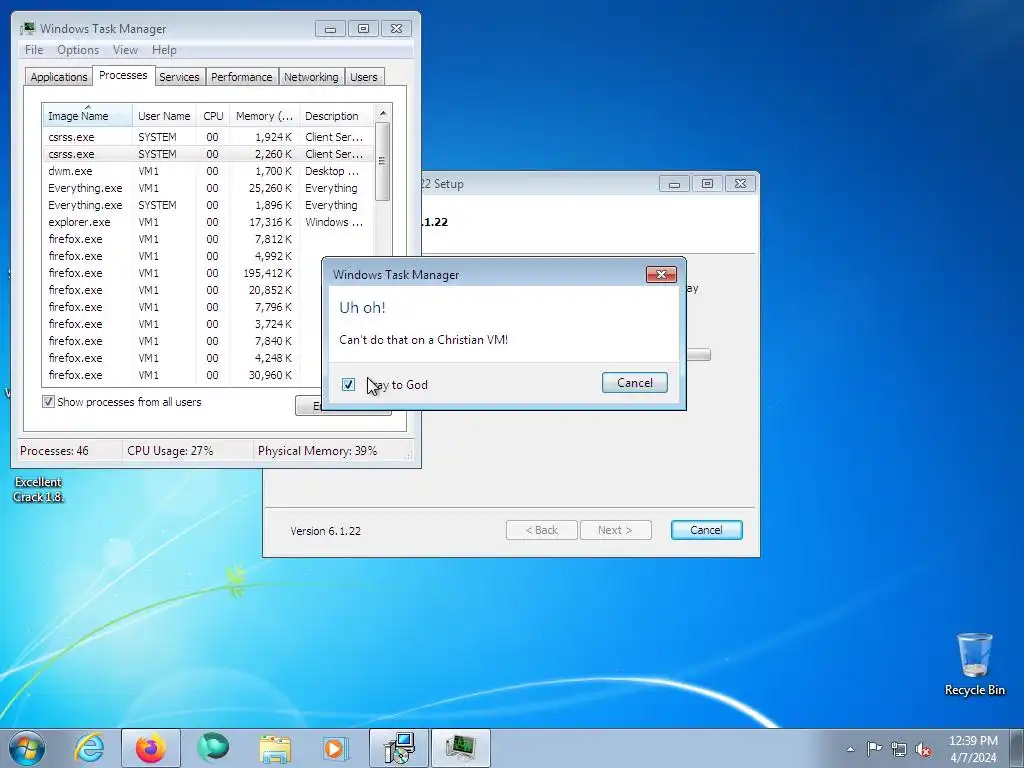Select firefox.exe using 195,412 K

[183, 273]
